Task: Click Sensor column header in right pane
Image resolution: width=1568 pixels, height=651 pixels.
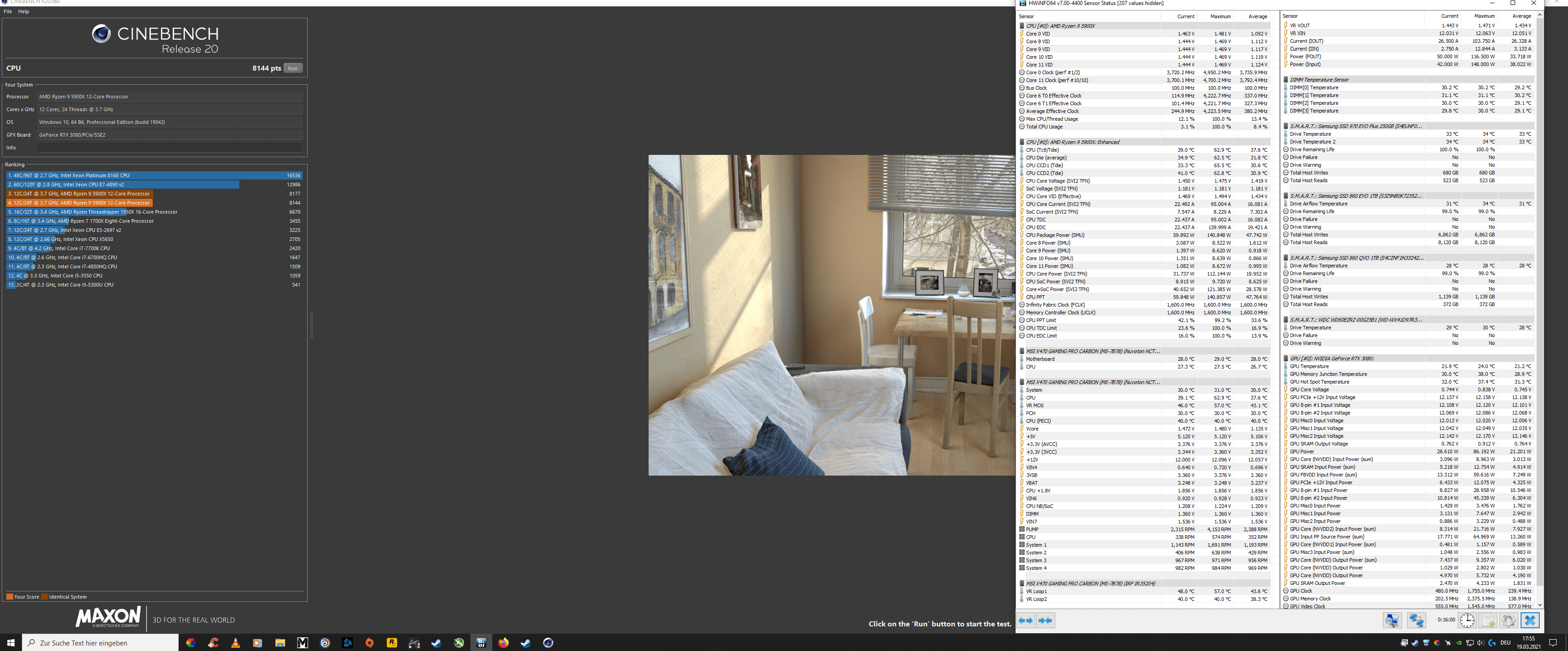Action: click(1352, 16)
